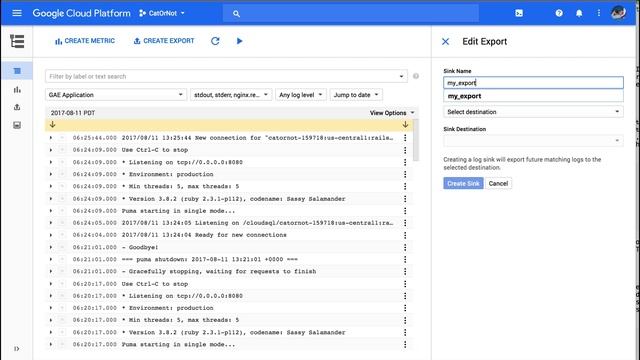Select the 06:20:17 Listening on tcp line
The width and height of the screenshot is (640, 360).
coord(182,296)
